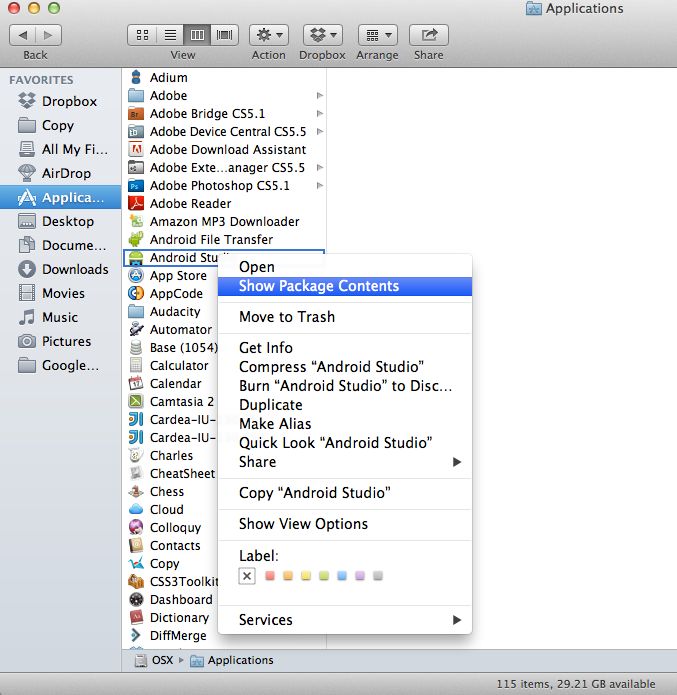
Task: Select Android File Transfer app
Action: (224, 239)
